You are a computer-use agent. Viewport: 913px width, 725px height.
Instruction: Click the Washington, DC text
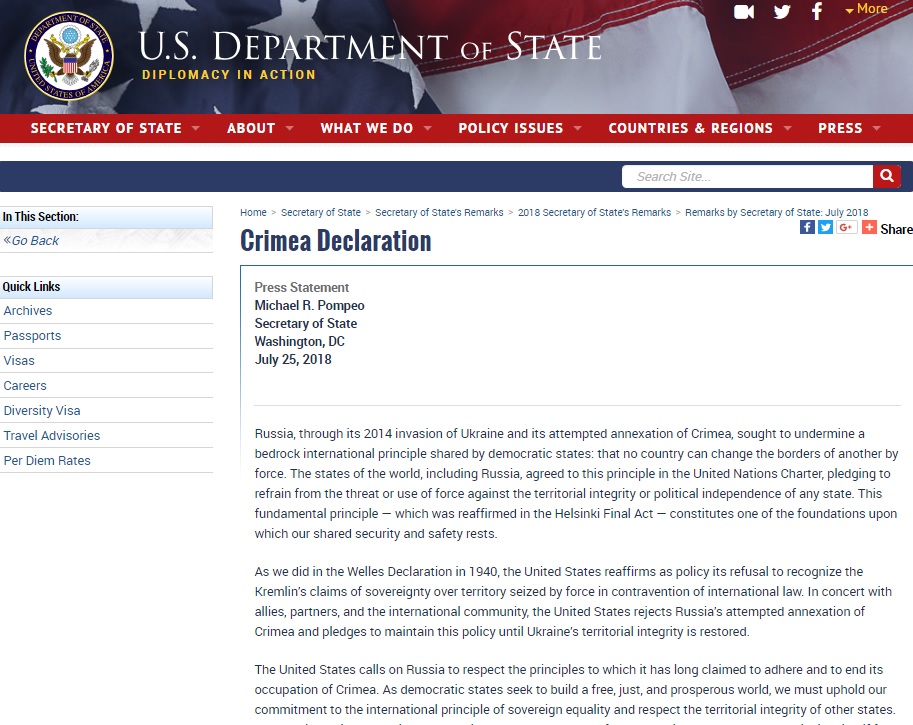pos(299,341)
